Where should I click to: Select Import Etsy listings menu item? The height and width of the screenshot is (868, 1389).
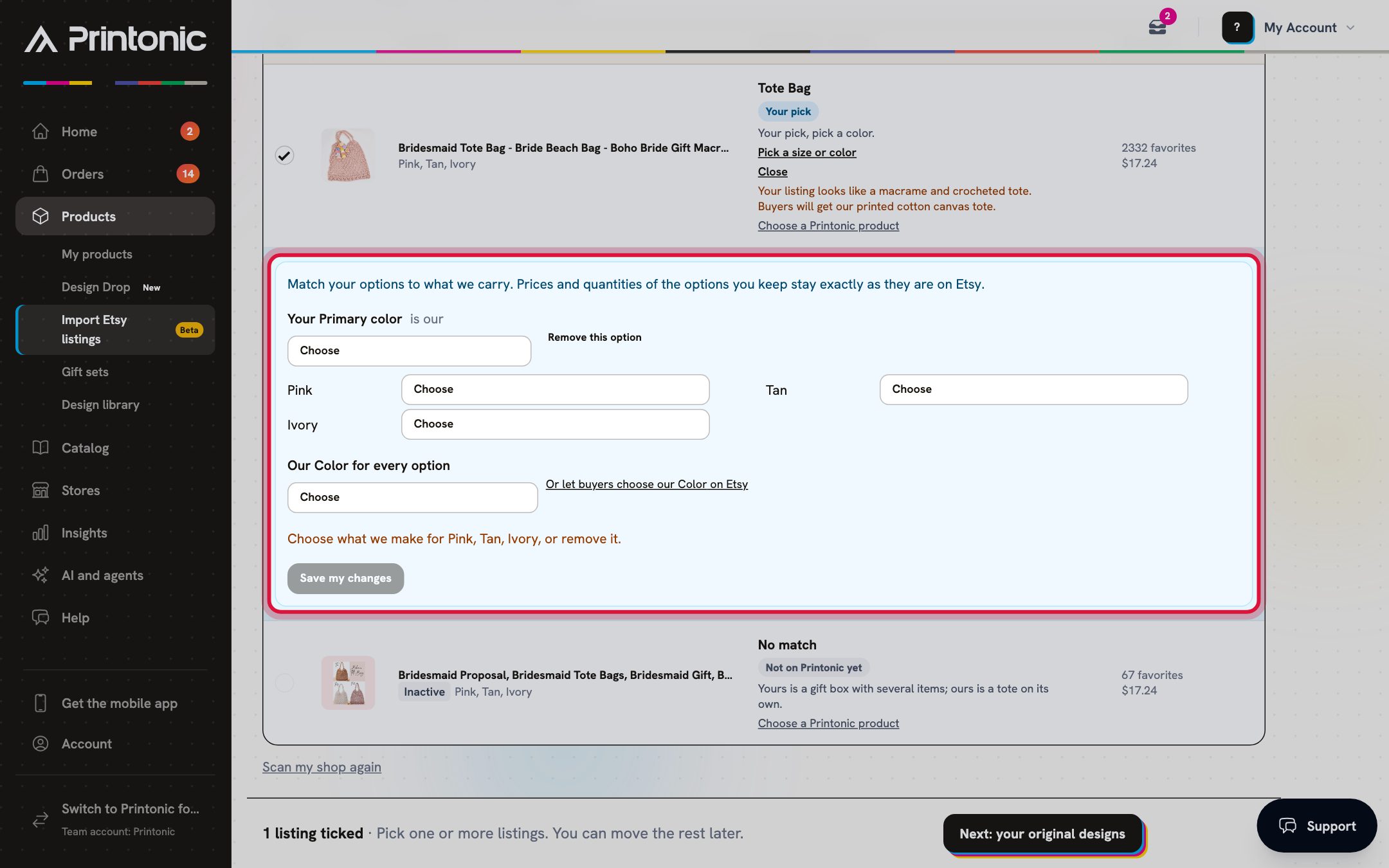pyautogui.click(x=116, y=329)
